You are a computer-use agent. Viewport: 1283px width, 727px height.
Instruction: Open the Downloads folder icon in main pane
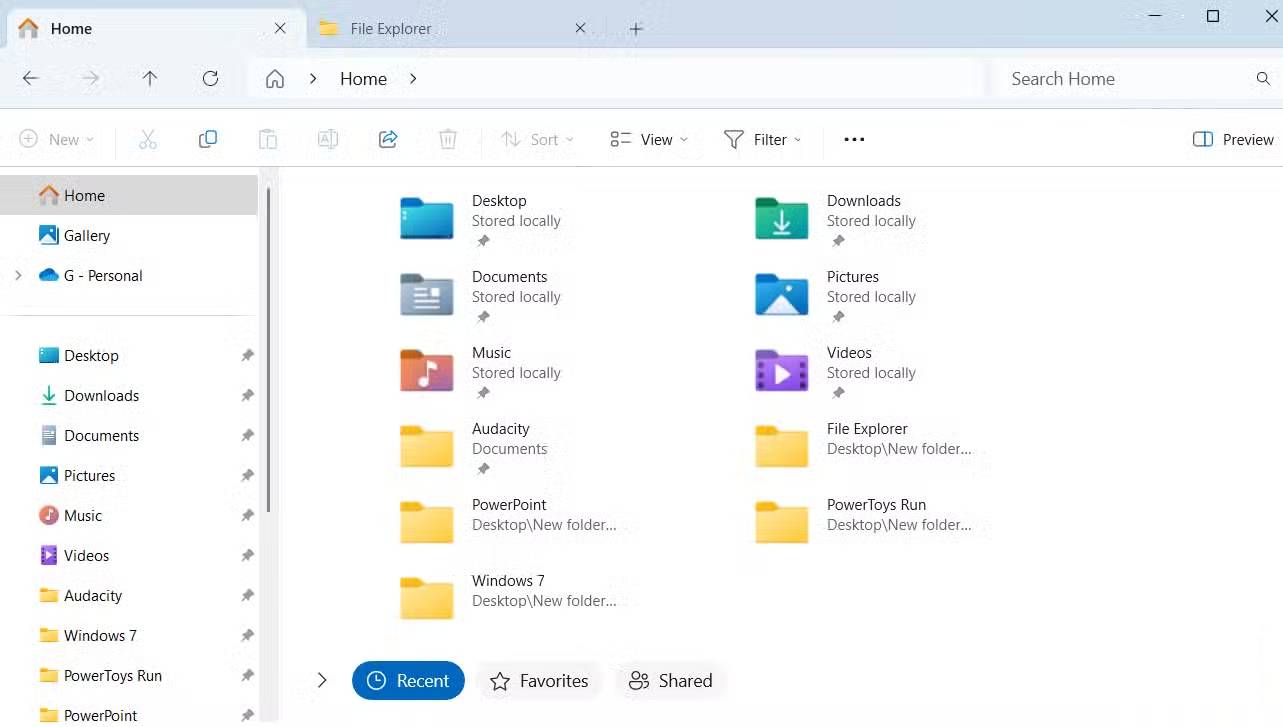[781, 219]
